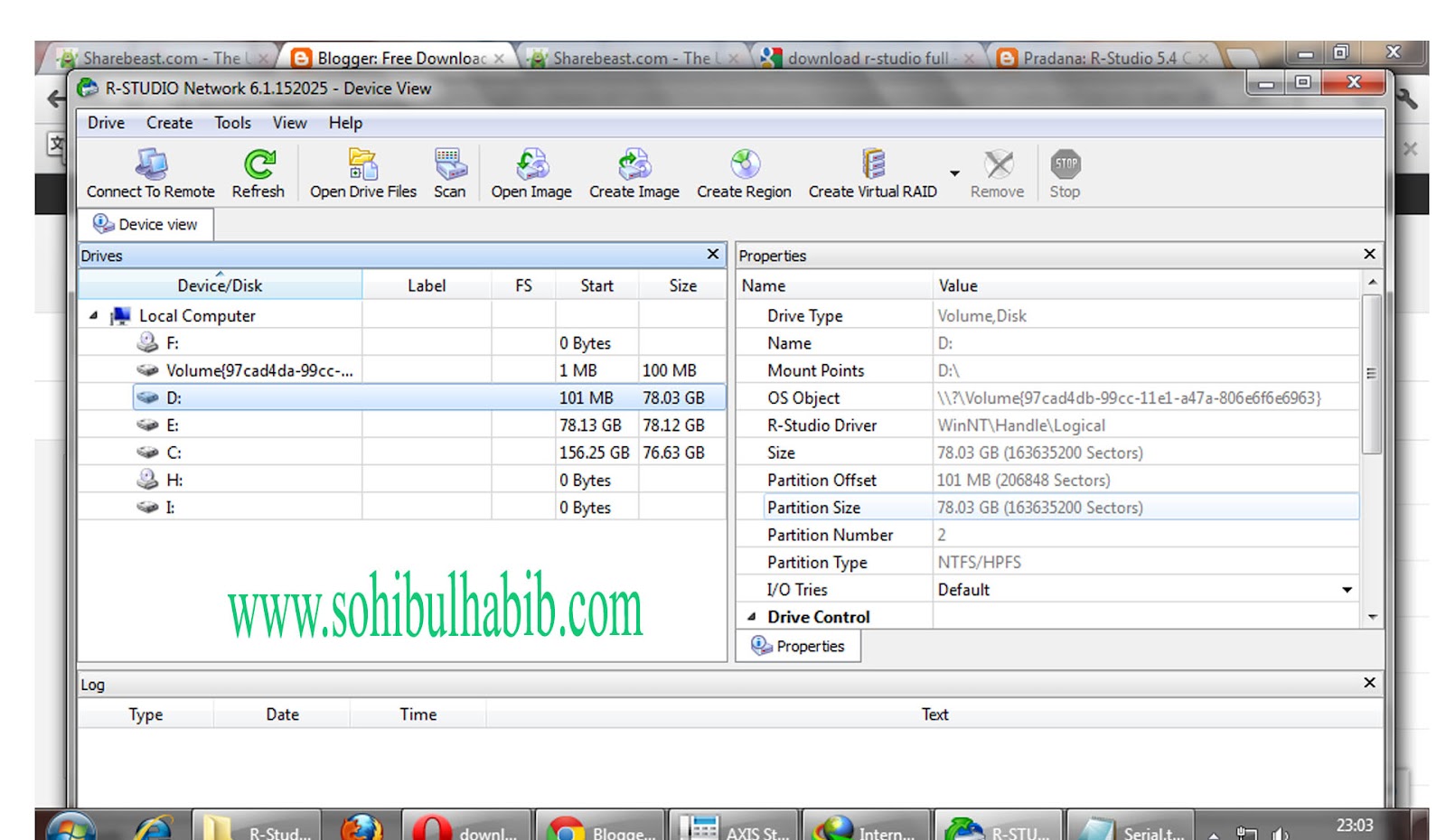Collapse the Local Computer tree node
Viewport: 1446px width, 840px height.
click(94, 315)
